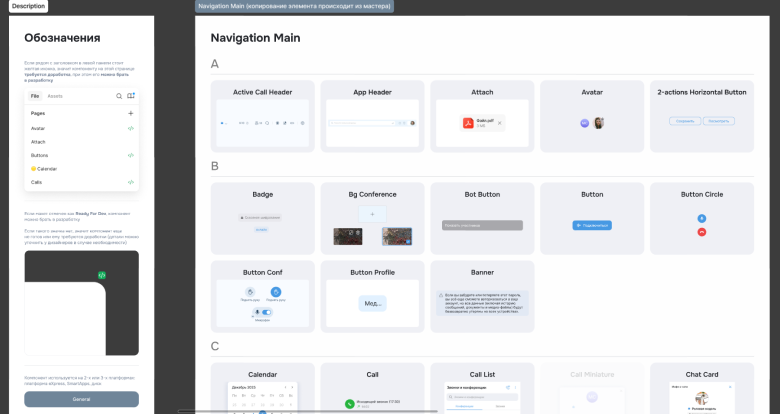Click the red PDF file icon in Attach
Screen dimensions: 780x414
(467, 123)
